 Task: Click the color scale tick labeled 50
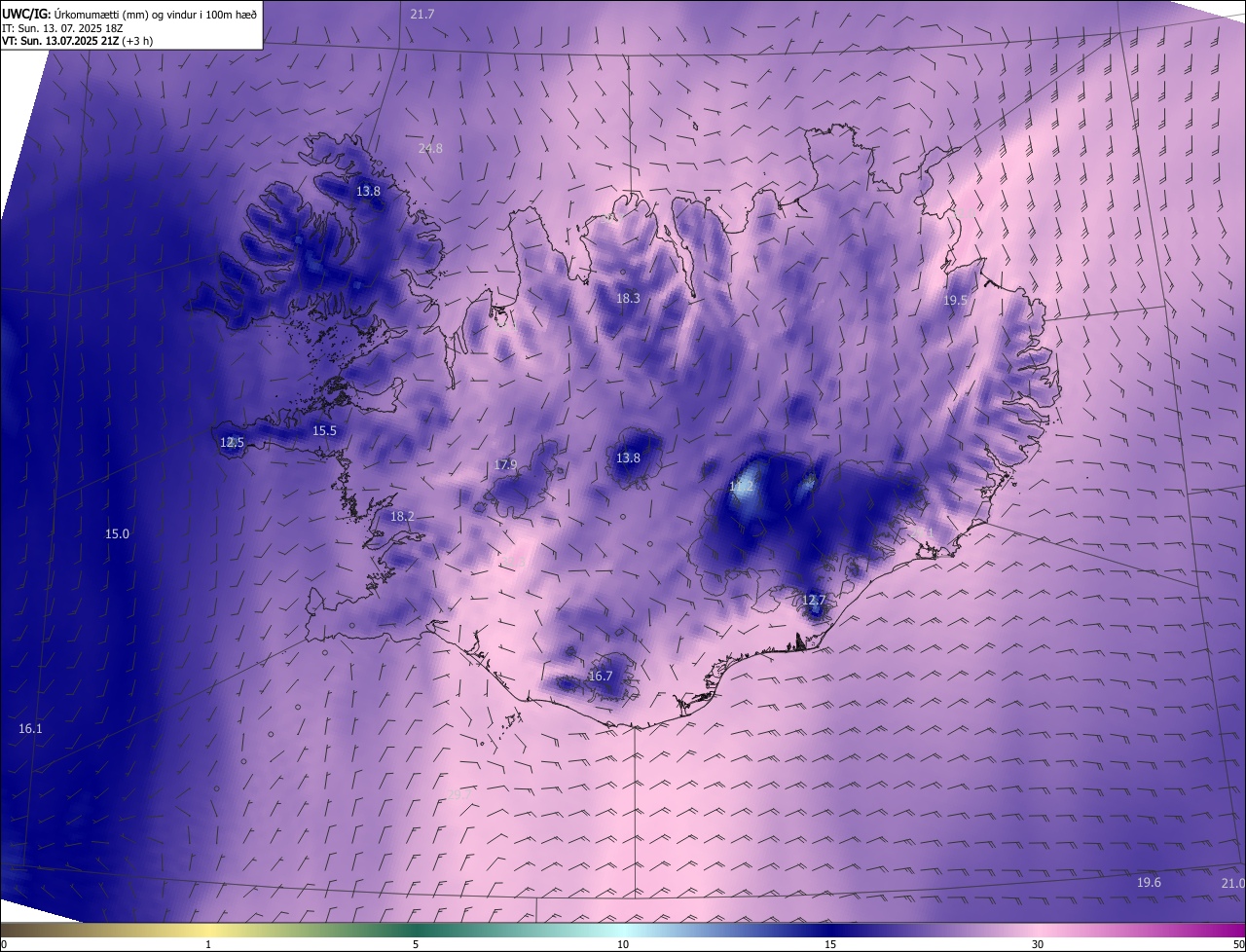(x=1238, y=944)
